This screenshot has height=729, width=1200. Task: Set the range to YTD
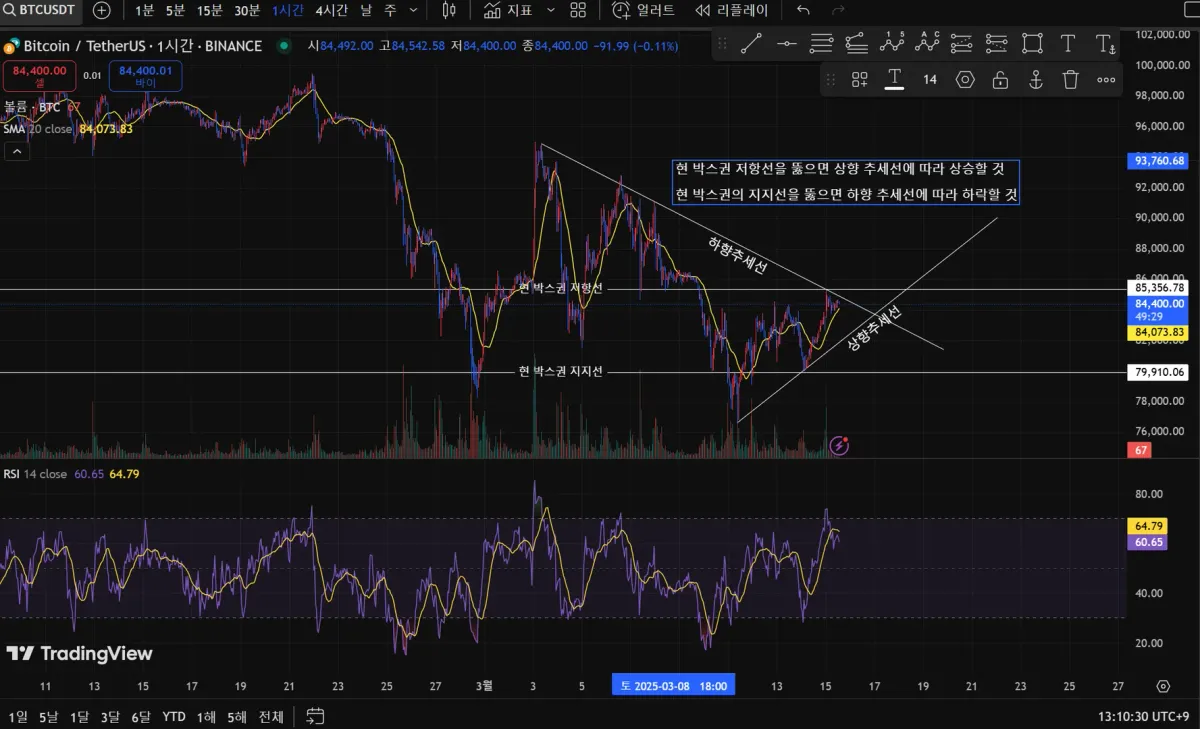coord(174,716)
